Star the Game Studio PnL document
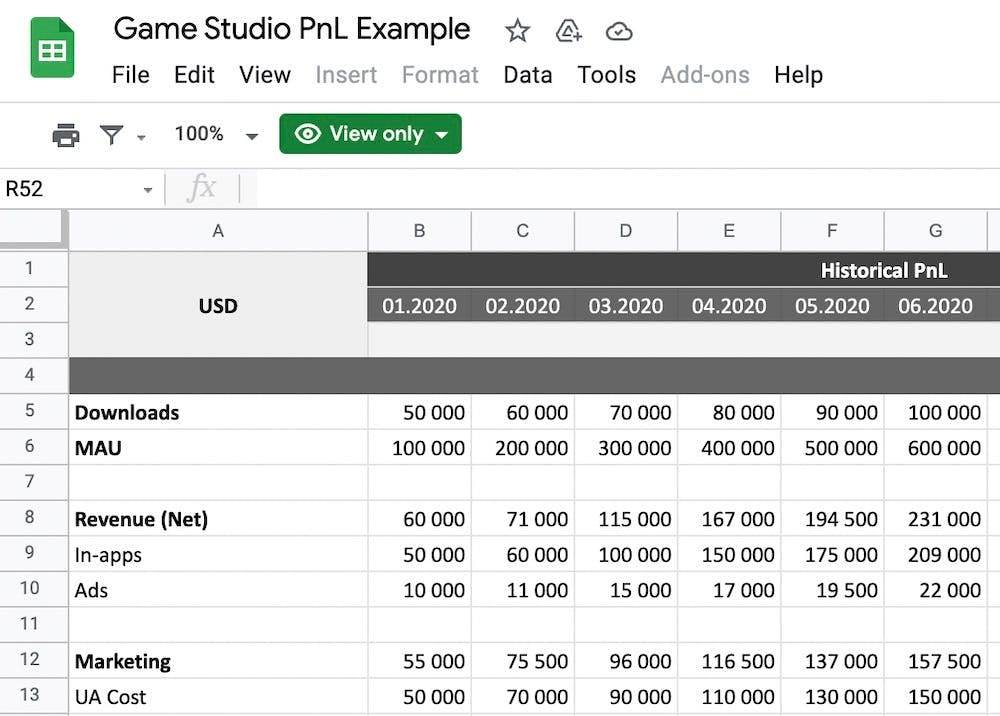This screenshot has height=716, width=1000. 517,31
